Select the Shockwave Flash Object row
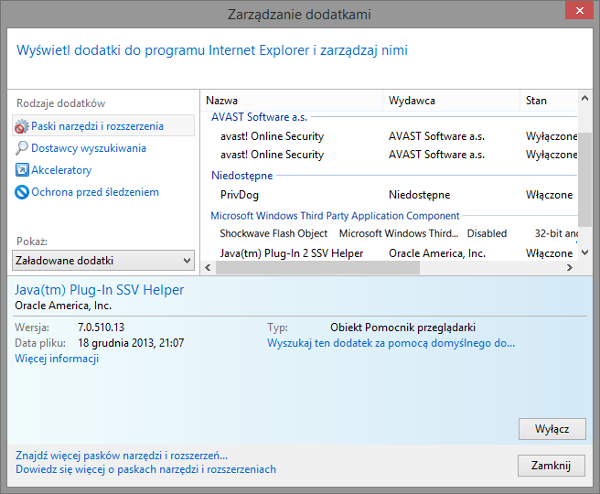The width and height of the screenshot is (600, 494). (389, 233)
